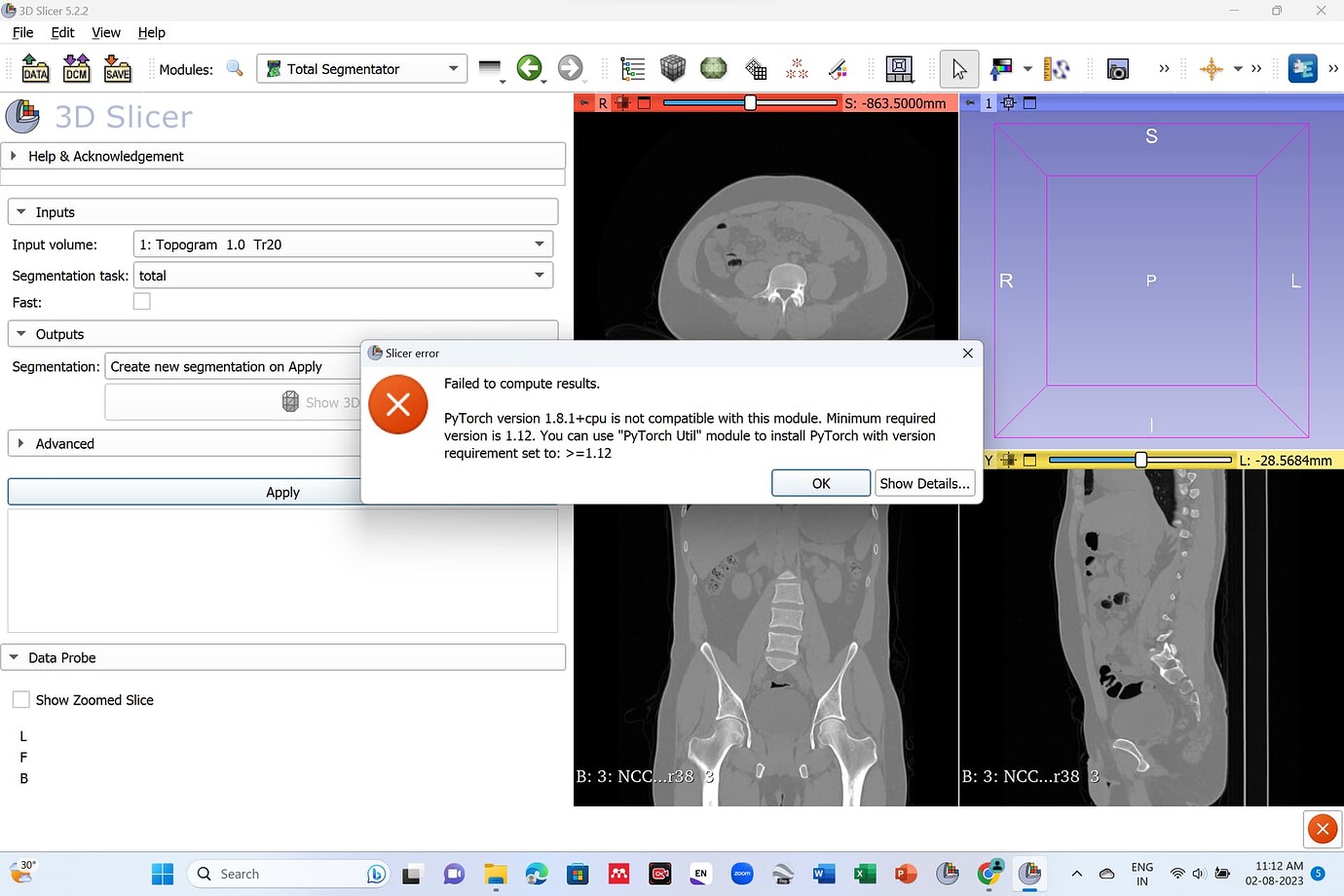Toggle the red slice view visibility eye
The height and width of the screenshot is (896, 1344).
[x=583, y=102]
